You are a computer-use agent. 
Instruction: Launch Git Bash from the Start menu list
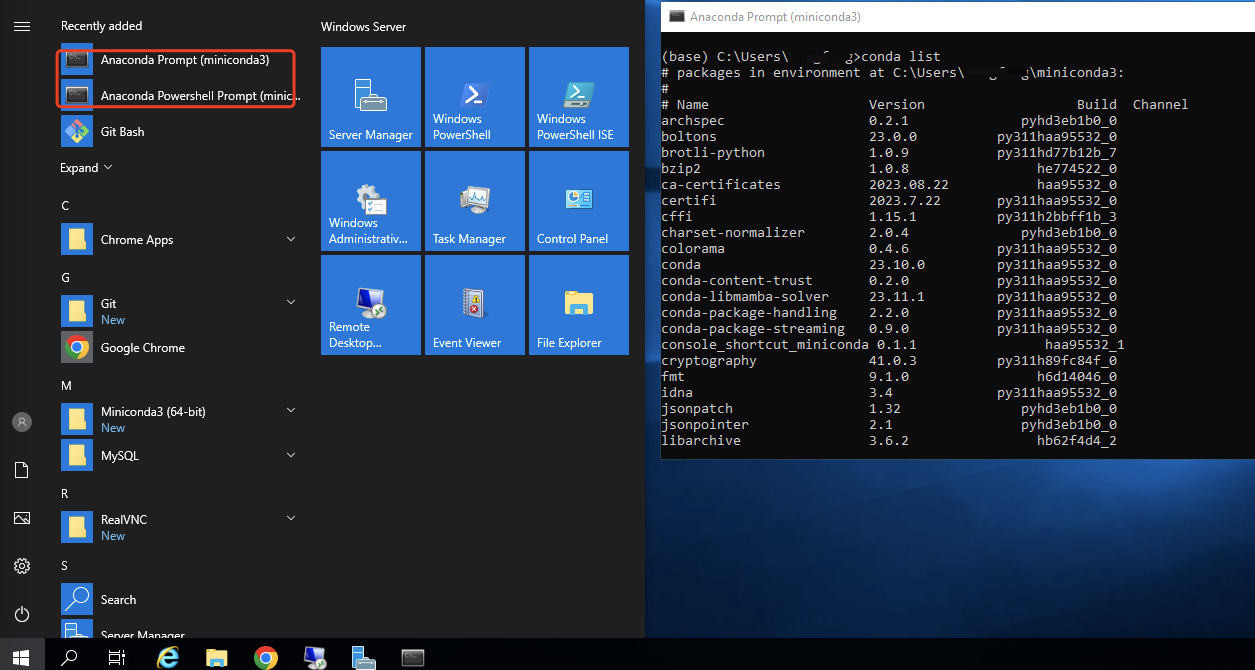122,132
